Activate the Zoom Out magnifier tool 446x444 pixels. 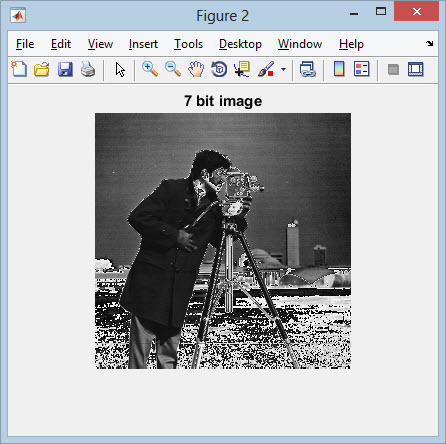pyautogui.click(x=173, y=69)
